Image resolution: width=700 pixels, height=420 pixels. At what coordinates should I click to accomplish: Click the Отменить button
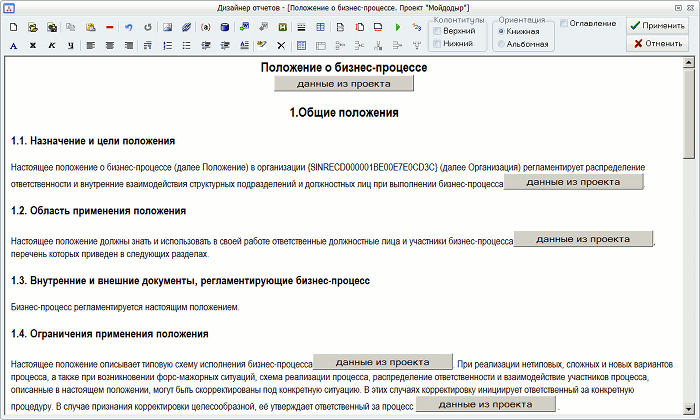[657, 44]
